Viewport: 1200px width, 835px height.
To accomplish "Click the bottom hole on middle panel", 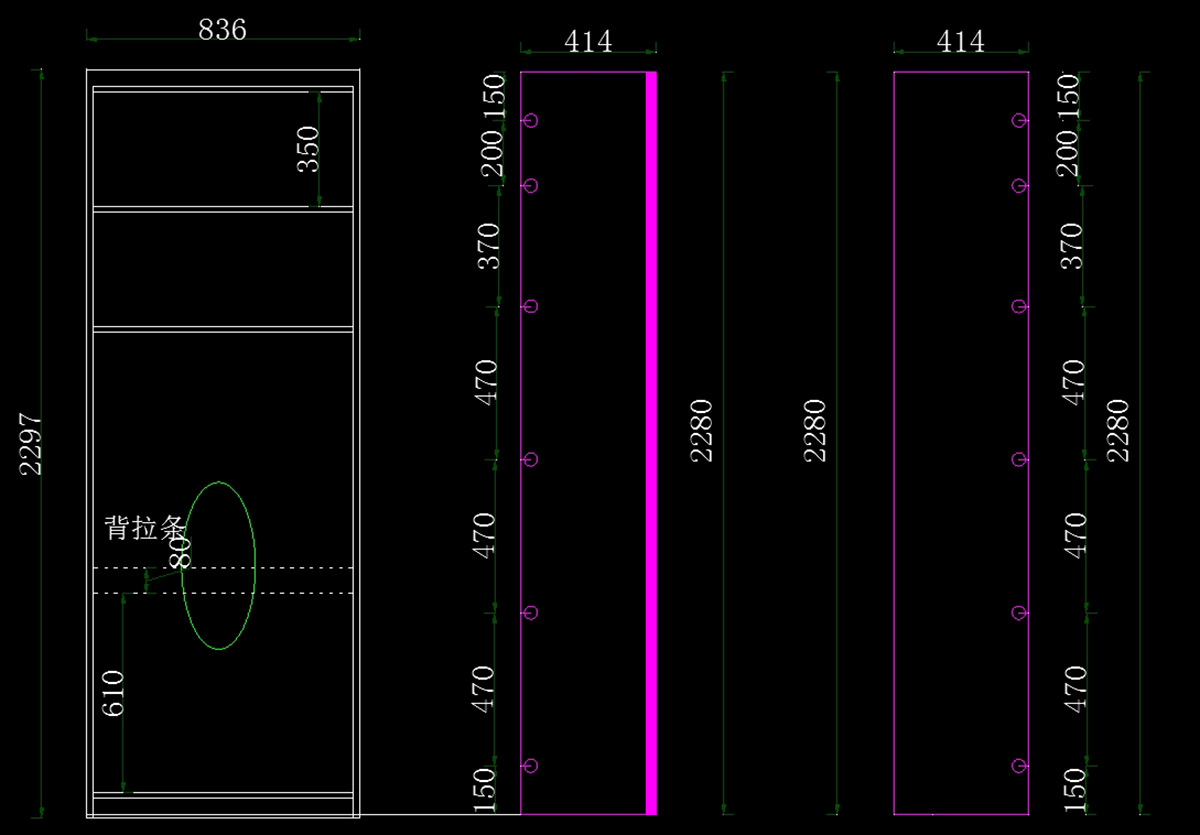I will tap(531, 766).
